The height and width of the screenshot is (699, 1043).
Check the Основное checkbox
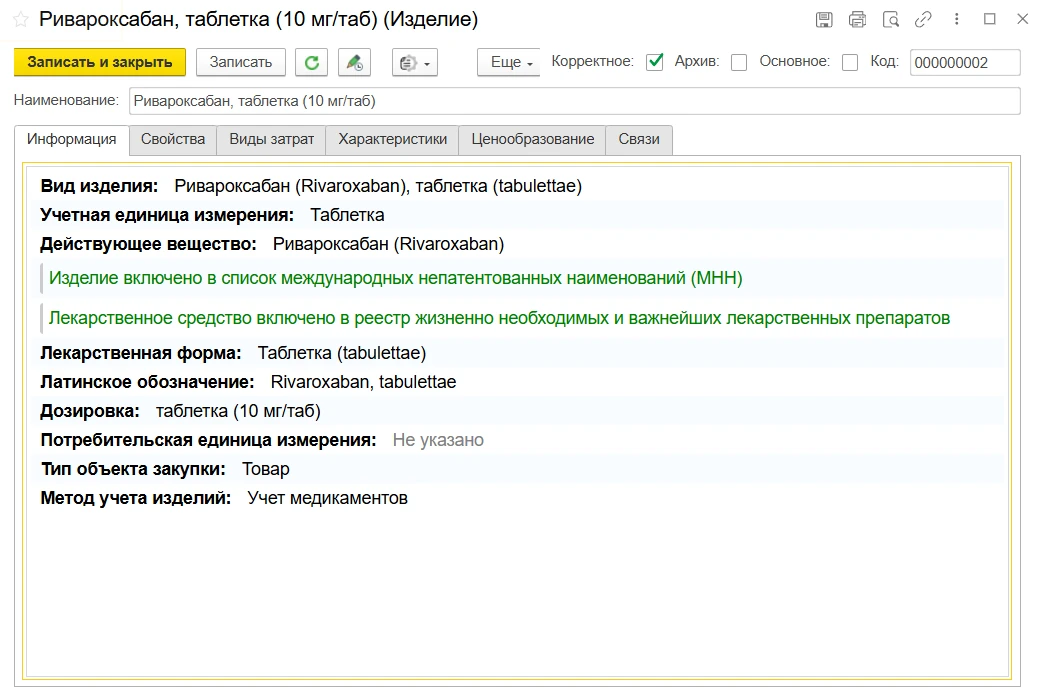[850, 63]
